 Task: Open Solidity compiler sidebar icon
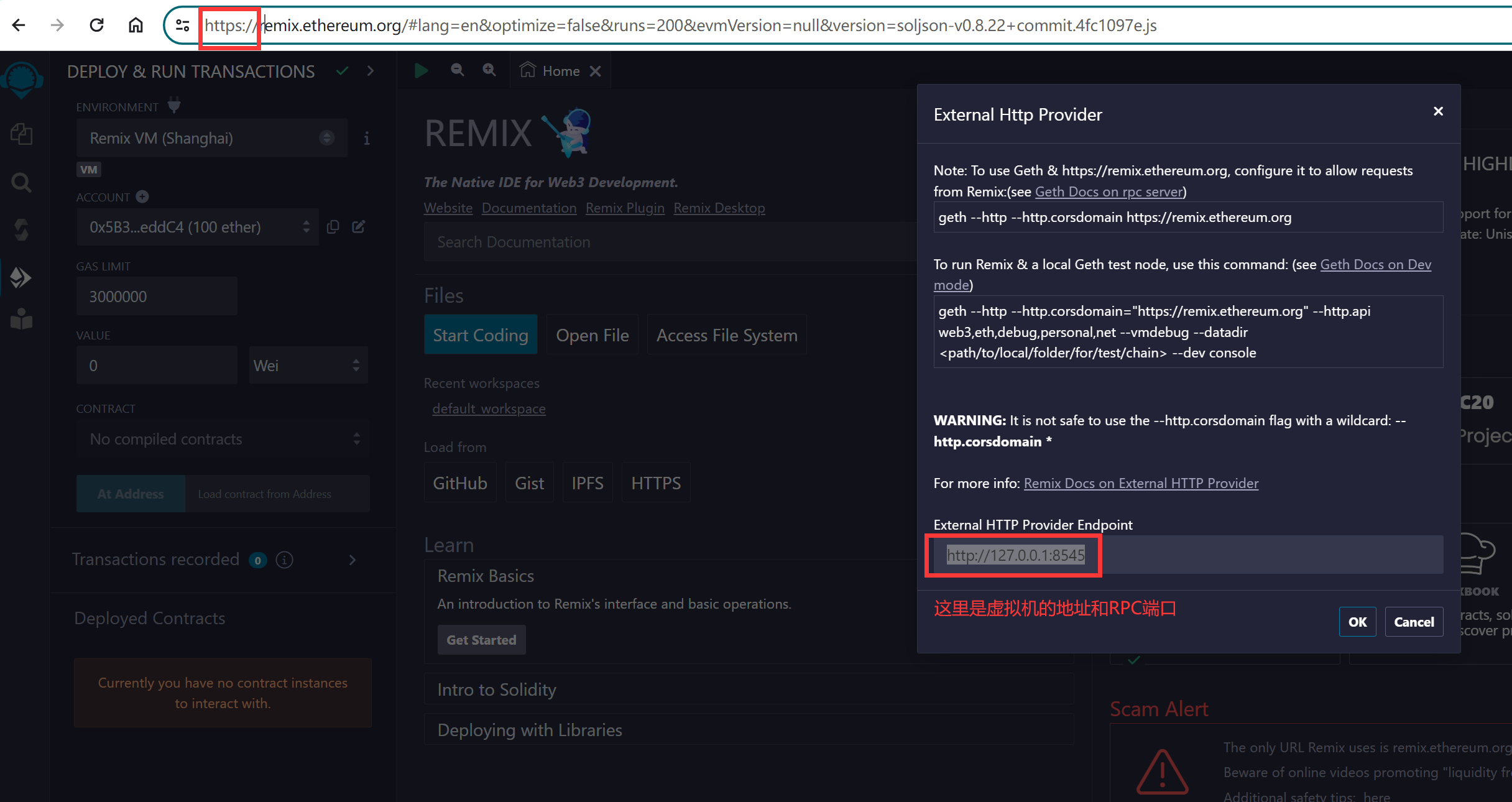tap(22, 229)
